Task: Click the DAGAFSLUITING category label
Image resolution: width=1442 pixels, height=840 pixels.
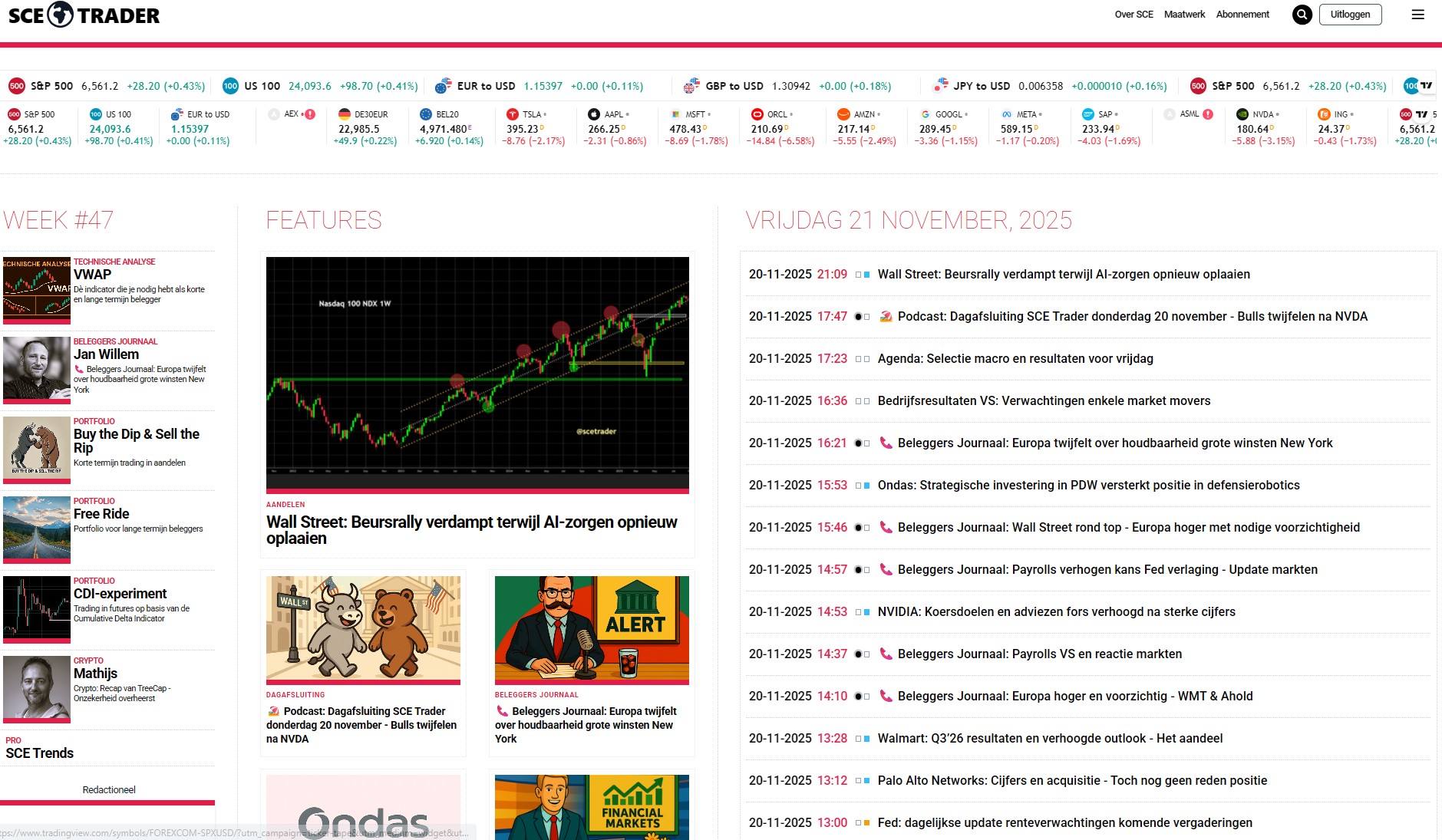Action: (x=295, y=695)
